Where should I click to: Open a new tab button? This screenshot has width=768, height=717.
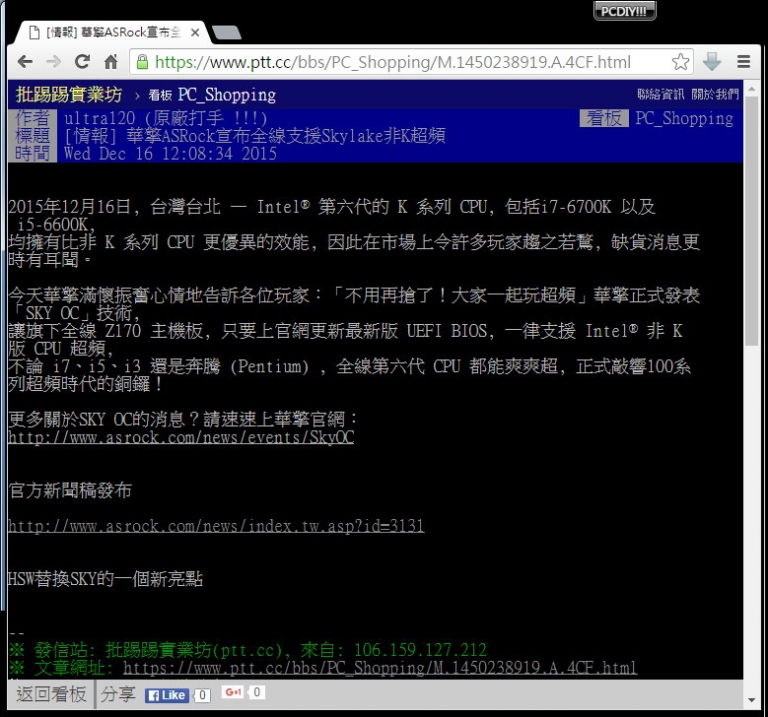(x=227, y=33)
